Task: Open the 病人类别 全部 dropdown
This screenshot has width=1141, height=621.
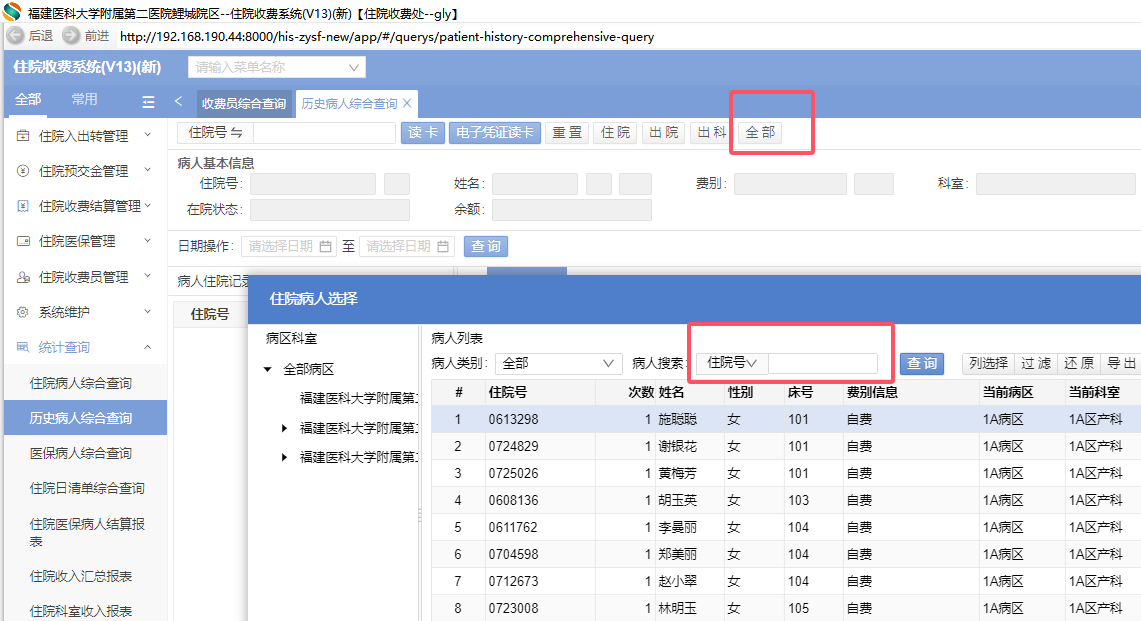Action: 558,363
